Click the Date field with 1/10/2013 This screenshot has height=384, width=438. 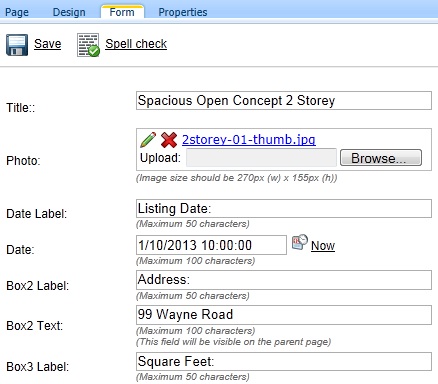[211, 245]
